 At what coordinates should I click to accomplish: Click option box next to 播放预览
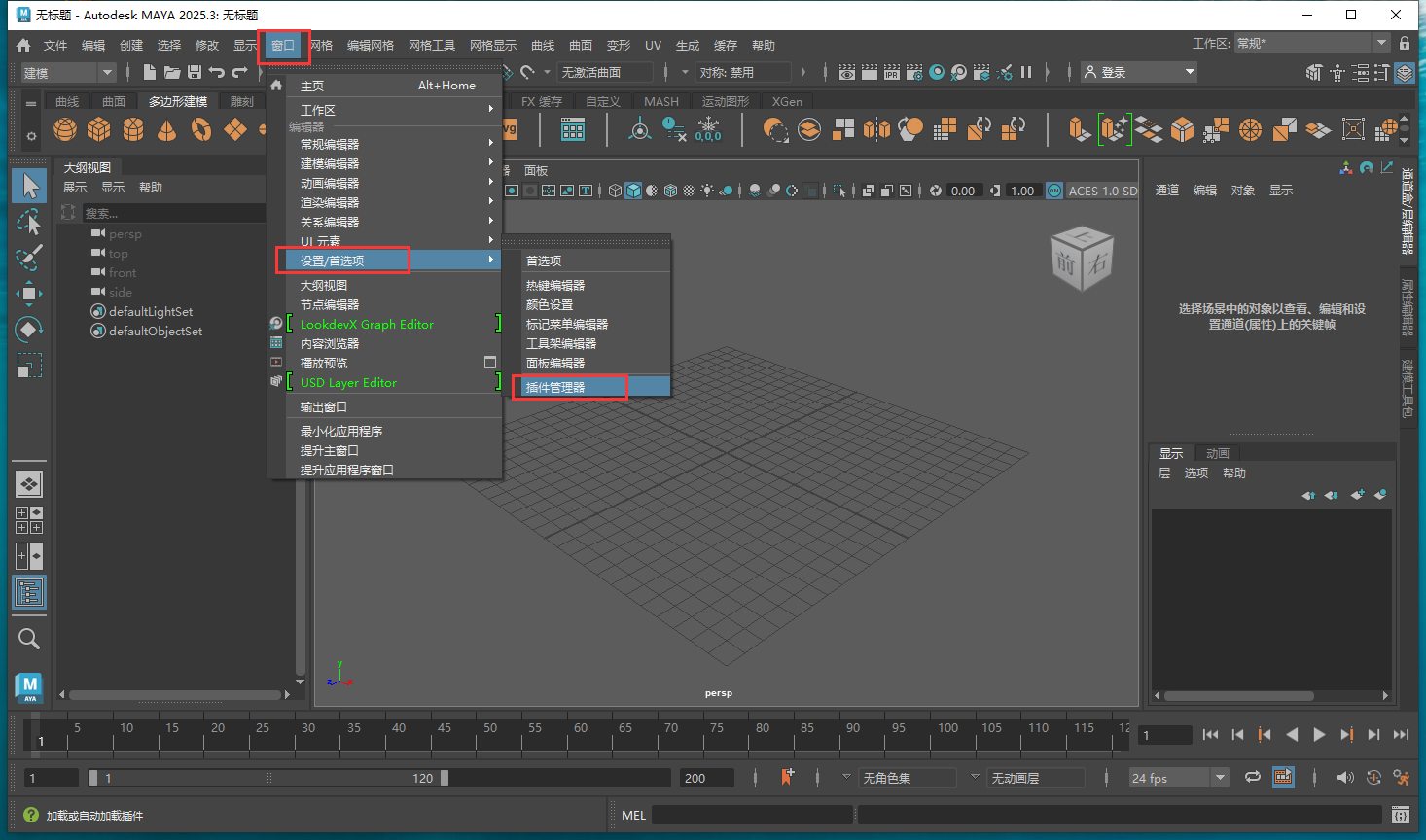(490, 362)
